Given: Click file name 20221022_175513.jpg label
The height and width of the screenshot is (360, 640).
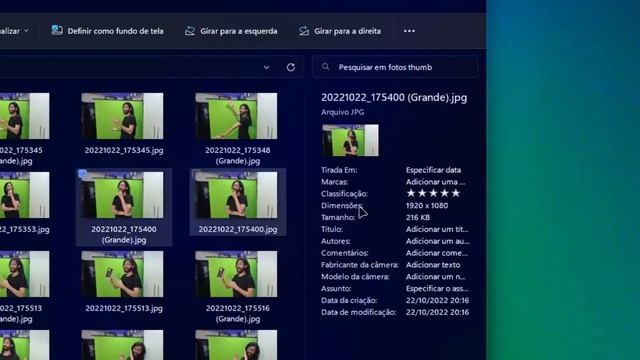Looking at the screenshot, I should coord(124,308).
